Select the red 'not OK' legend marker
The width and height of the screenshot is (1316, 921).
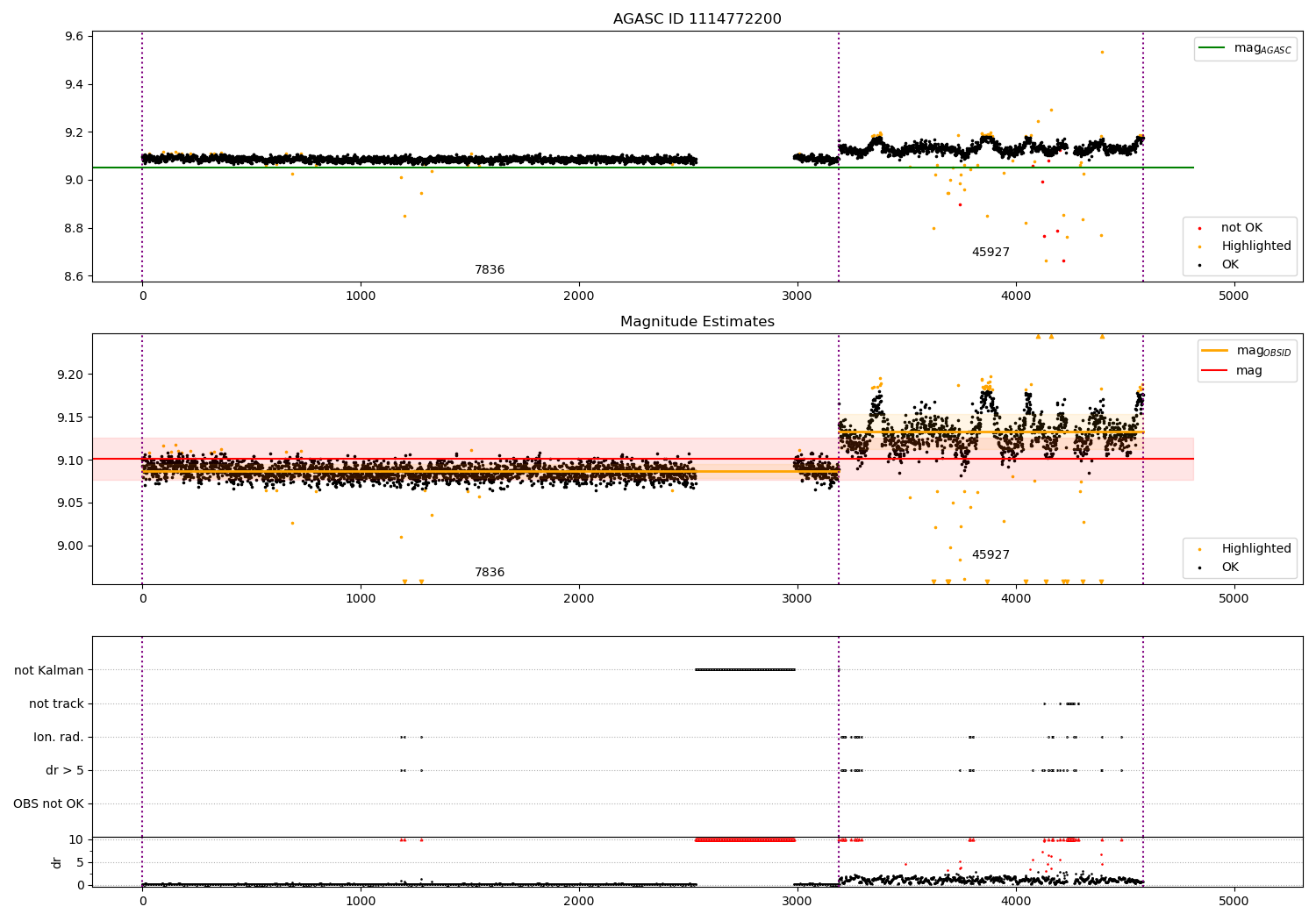tap(1200, 228)
